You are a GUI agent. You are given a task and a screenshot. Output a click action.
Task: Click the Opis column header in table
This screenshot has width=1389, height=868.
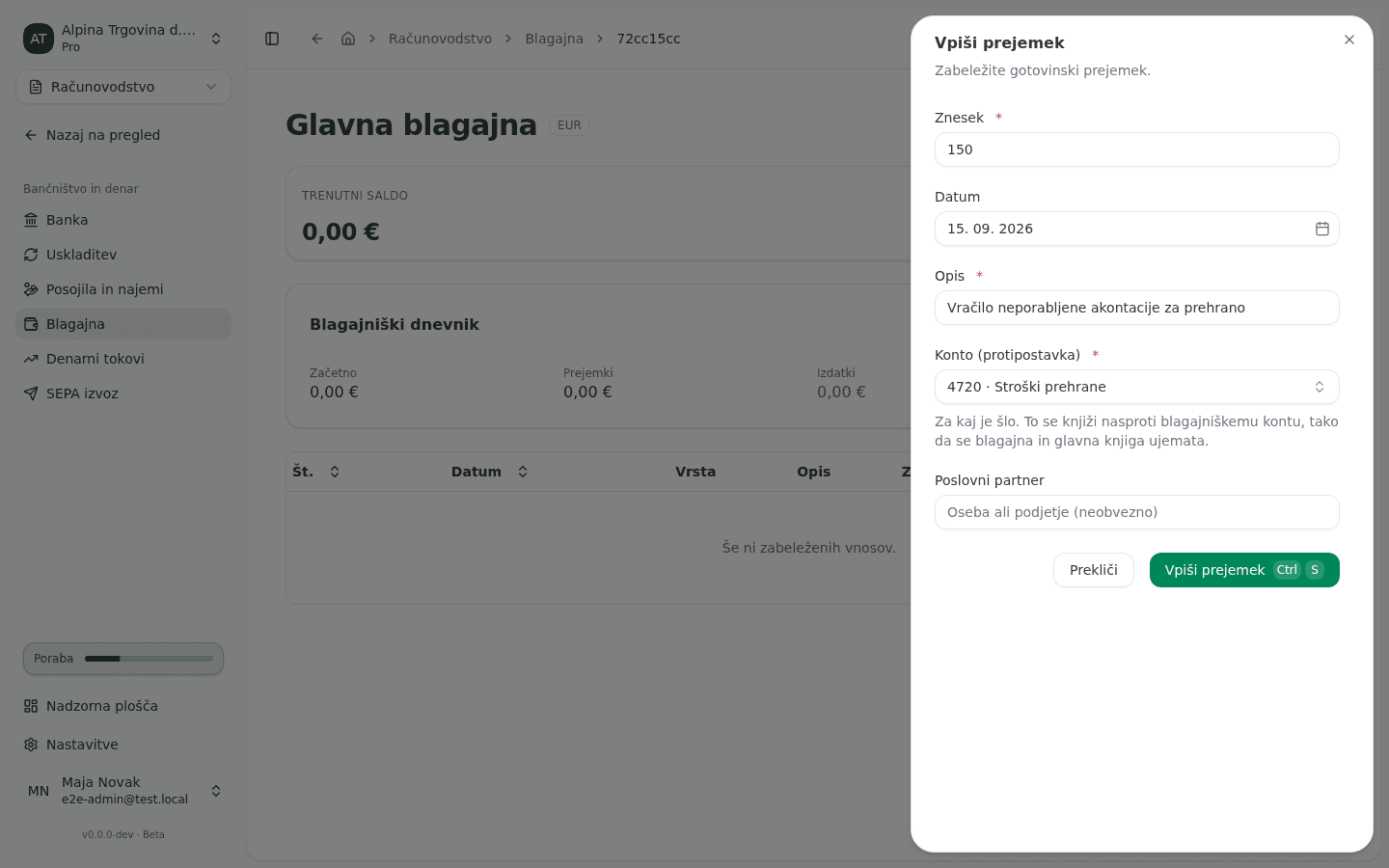(813, 472)
